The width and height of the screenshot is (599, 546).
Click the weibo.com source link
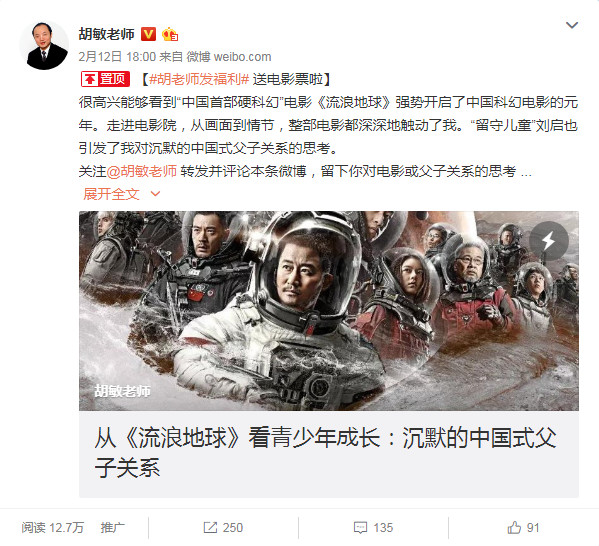point(243,57)
